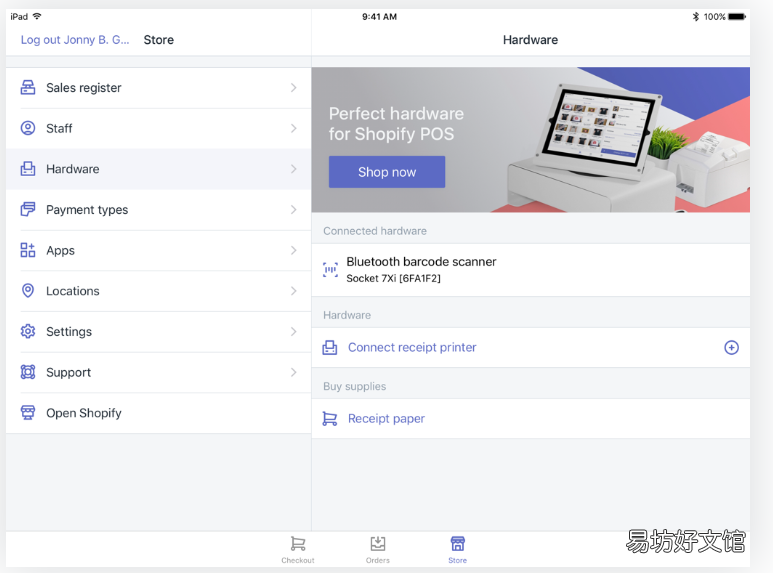Click Socket 7Xi [6FA1F2] device text
The image size is (773, 573).
tap(393, 279)
